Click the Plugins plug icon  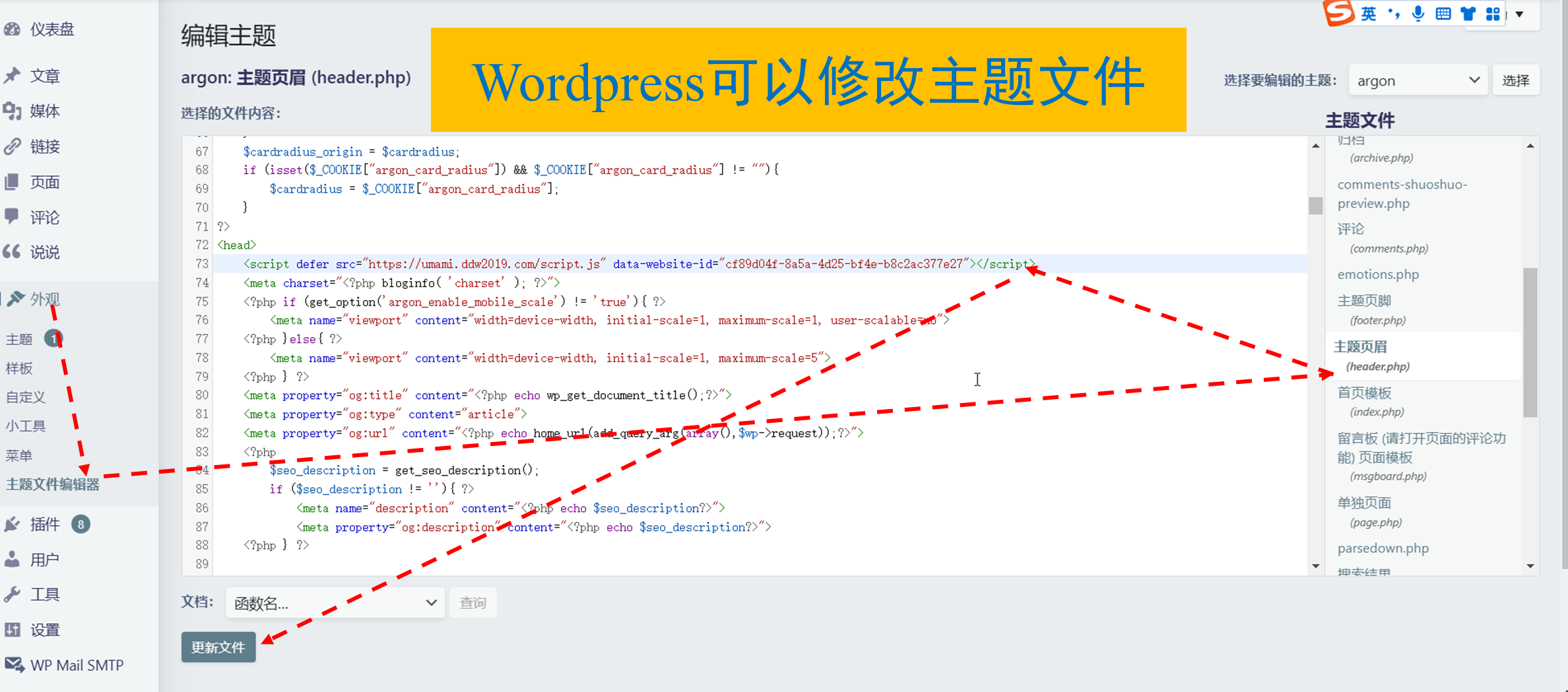point(12,524)
